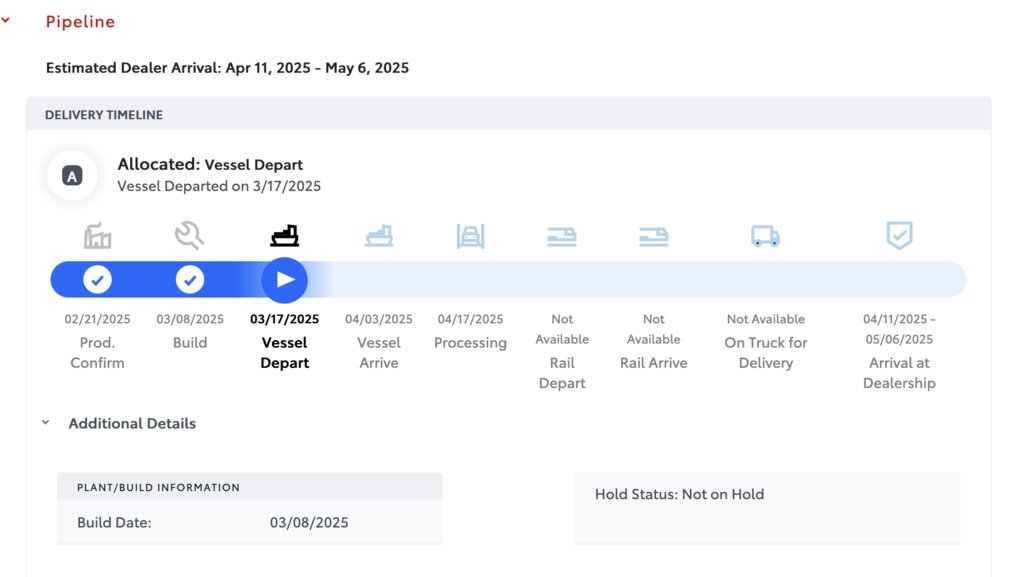Screen dimensions: 1024x577
Task: Click the bold Vessel Depart stage label
Action: [x=285, y=352]
